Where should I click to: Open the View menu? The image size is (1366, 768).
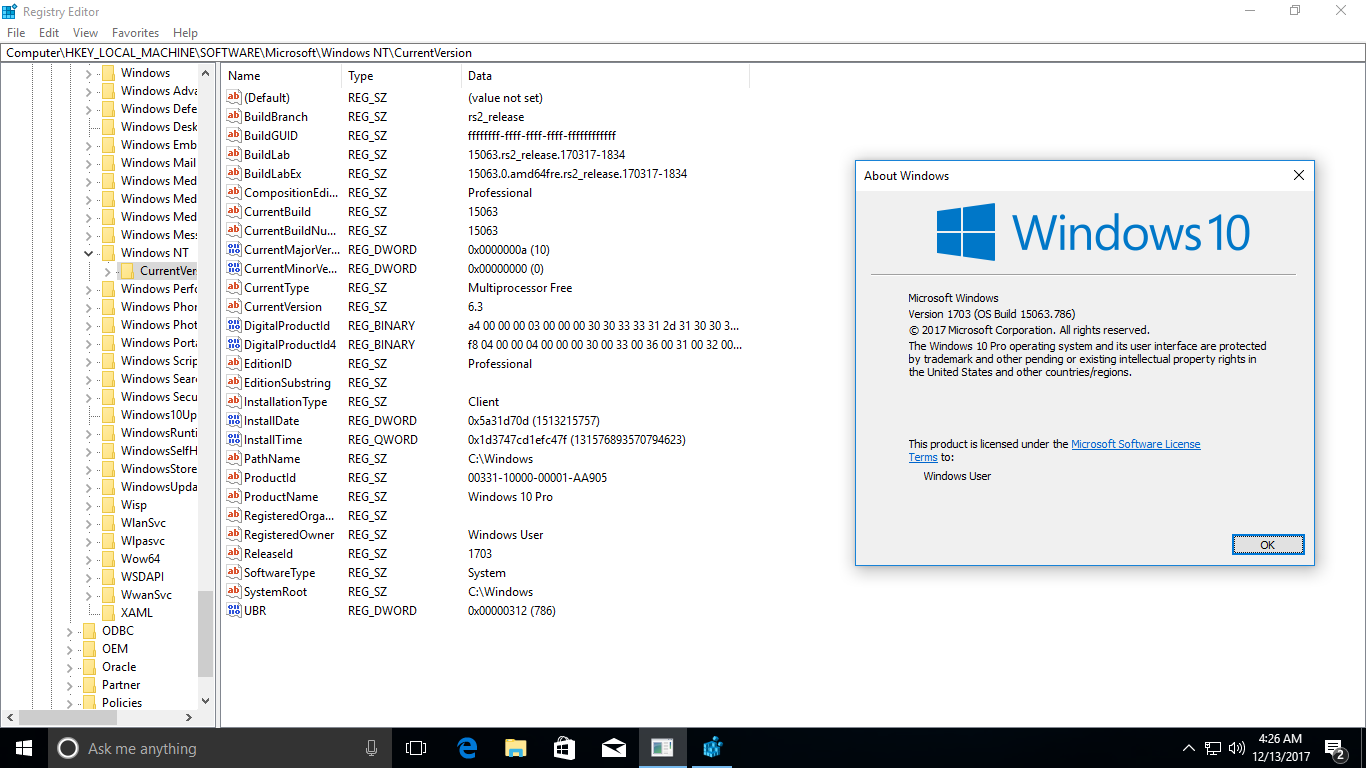point(85,33)
